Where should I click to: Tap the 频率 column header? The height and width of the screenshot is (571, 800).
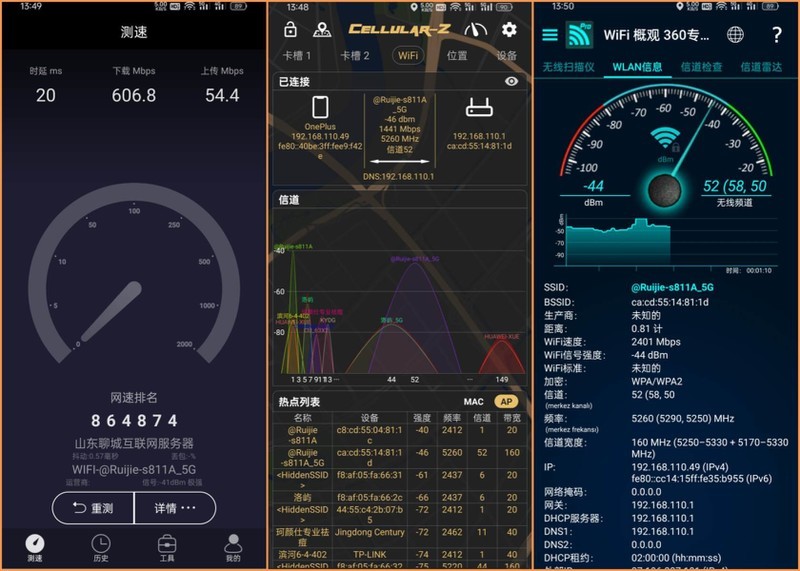452,418
